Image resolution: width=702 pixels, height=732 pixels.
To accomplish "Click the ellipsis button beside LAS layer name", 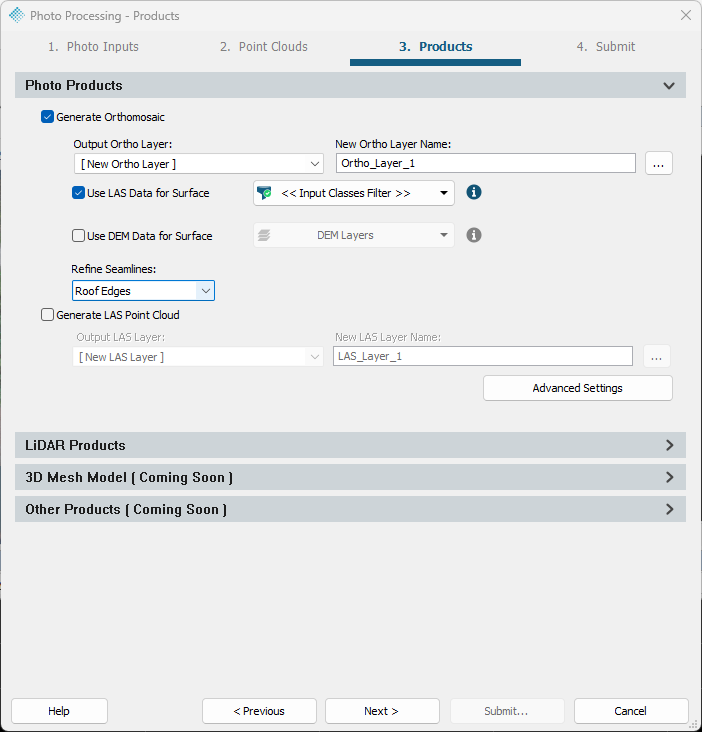I will point(657,357).
